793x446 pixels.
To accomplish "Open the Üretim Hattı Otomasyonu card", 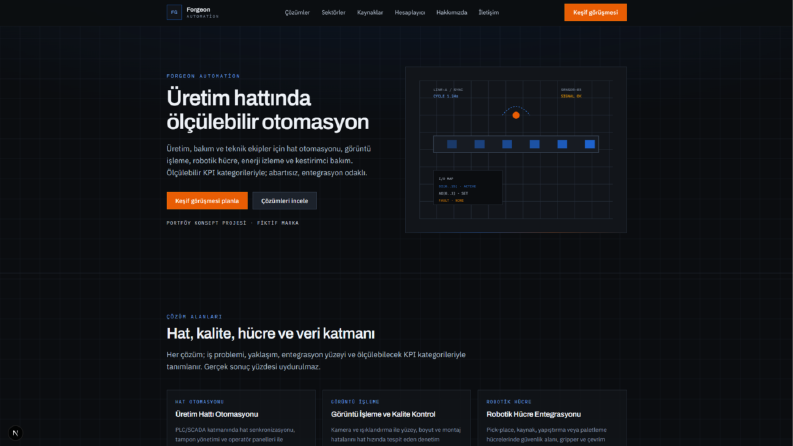I will point(241,418).
